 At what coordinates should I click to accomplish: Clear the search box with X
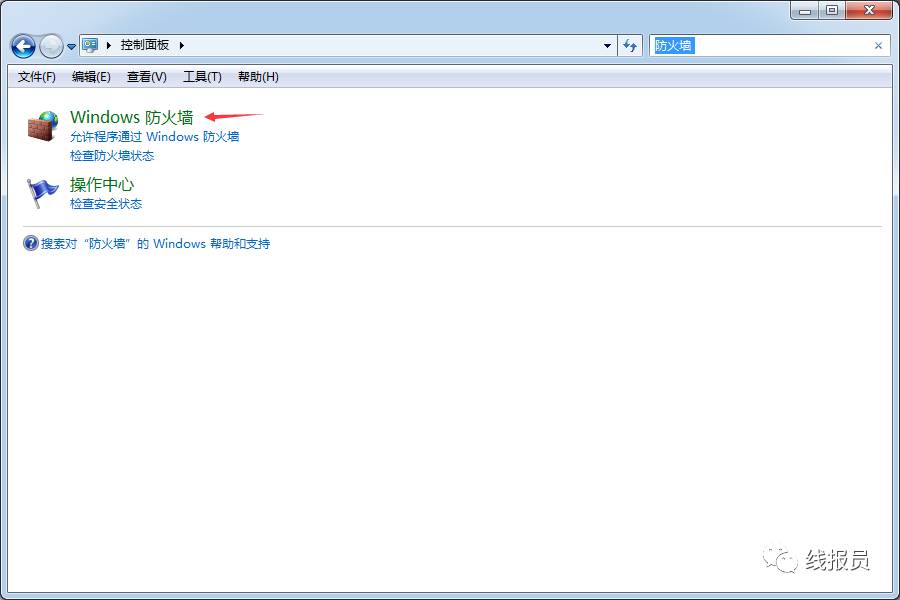878,45
